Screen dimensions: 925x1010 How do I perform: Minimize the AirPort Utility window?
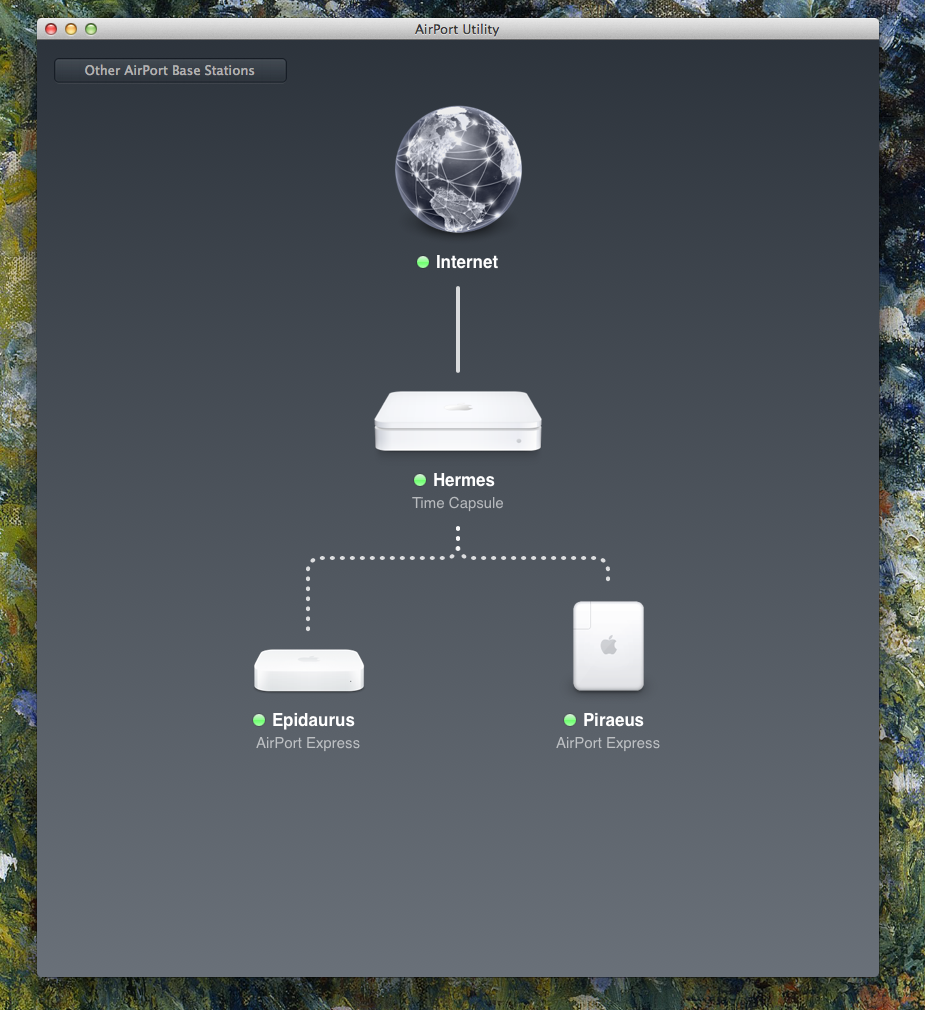[x=71, y=29]
